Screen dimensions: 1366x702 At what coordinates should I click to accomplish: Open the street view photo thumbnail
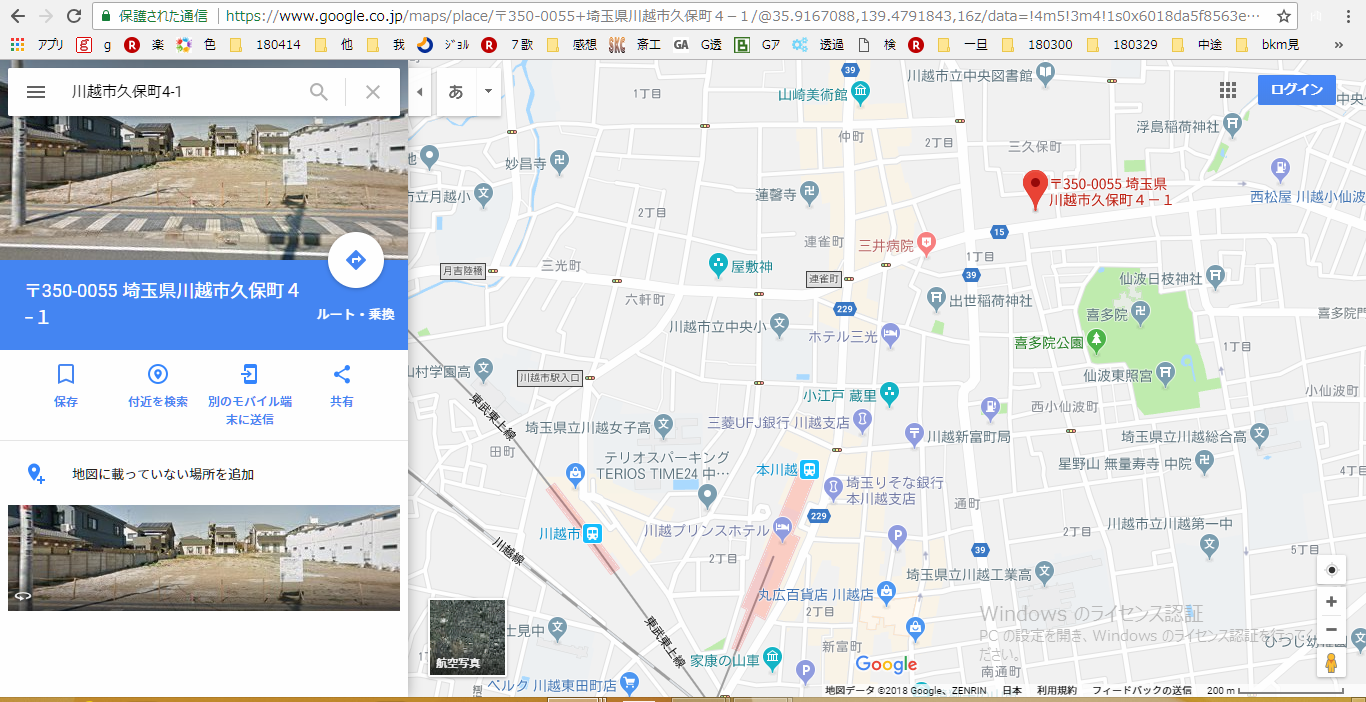click(x=204, y=557)
